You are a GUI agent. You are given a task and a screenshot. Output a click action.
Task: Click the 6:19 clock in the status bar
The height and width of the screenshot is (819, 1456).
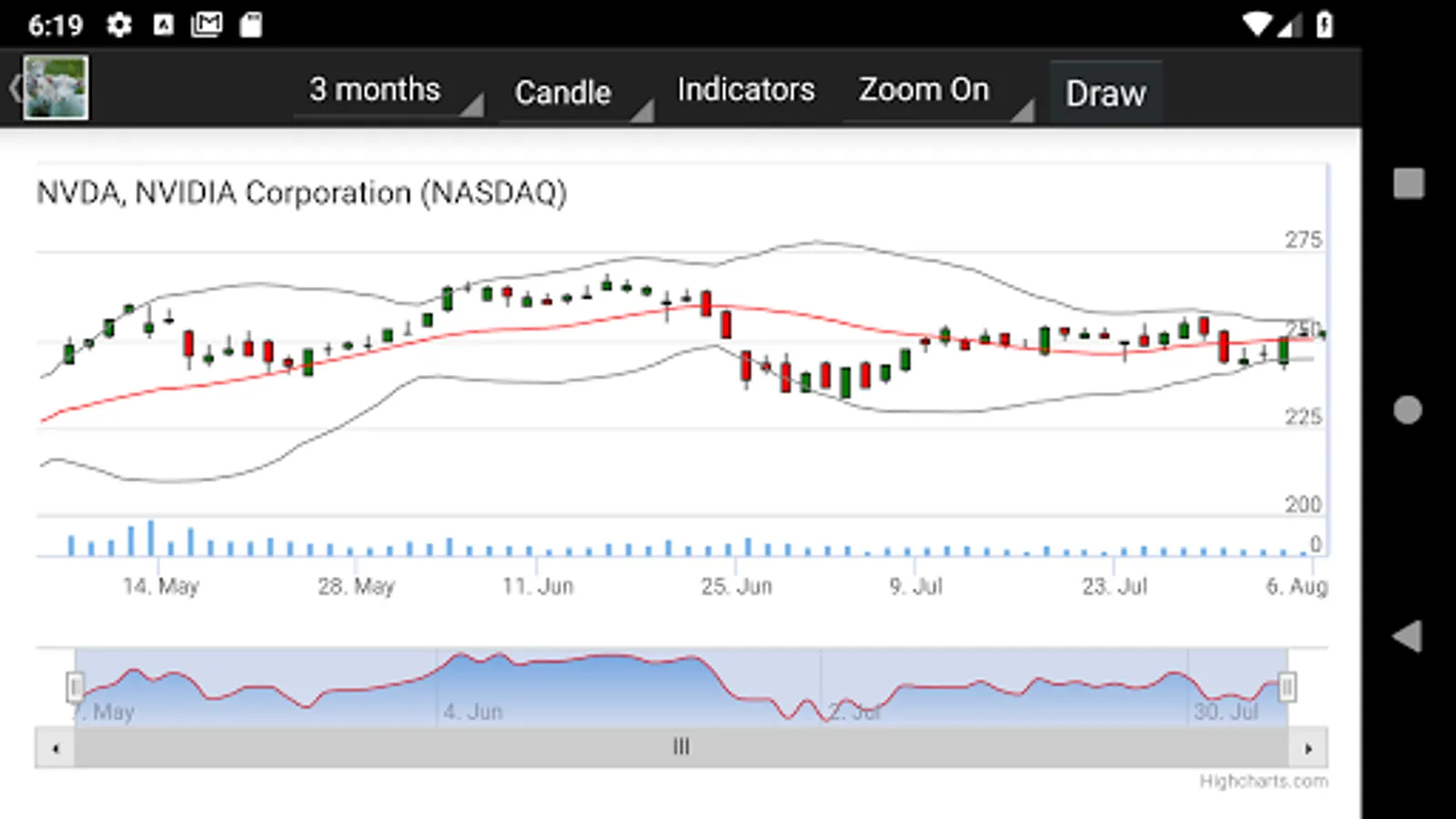click(56, 25)
